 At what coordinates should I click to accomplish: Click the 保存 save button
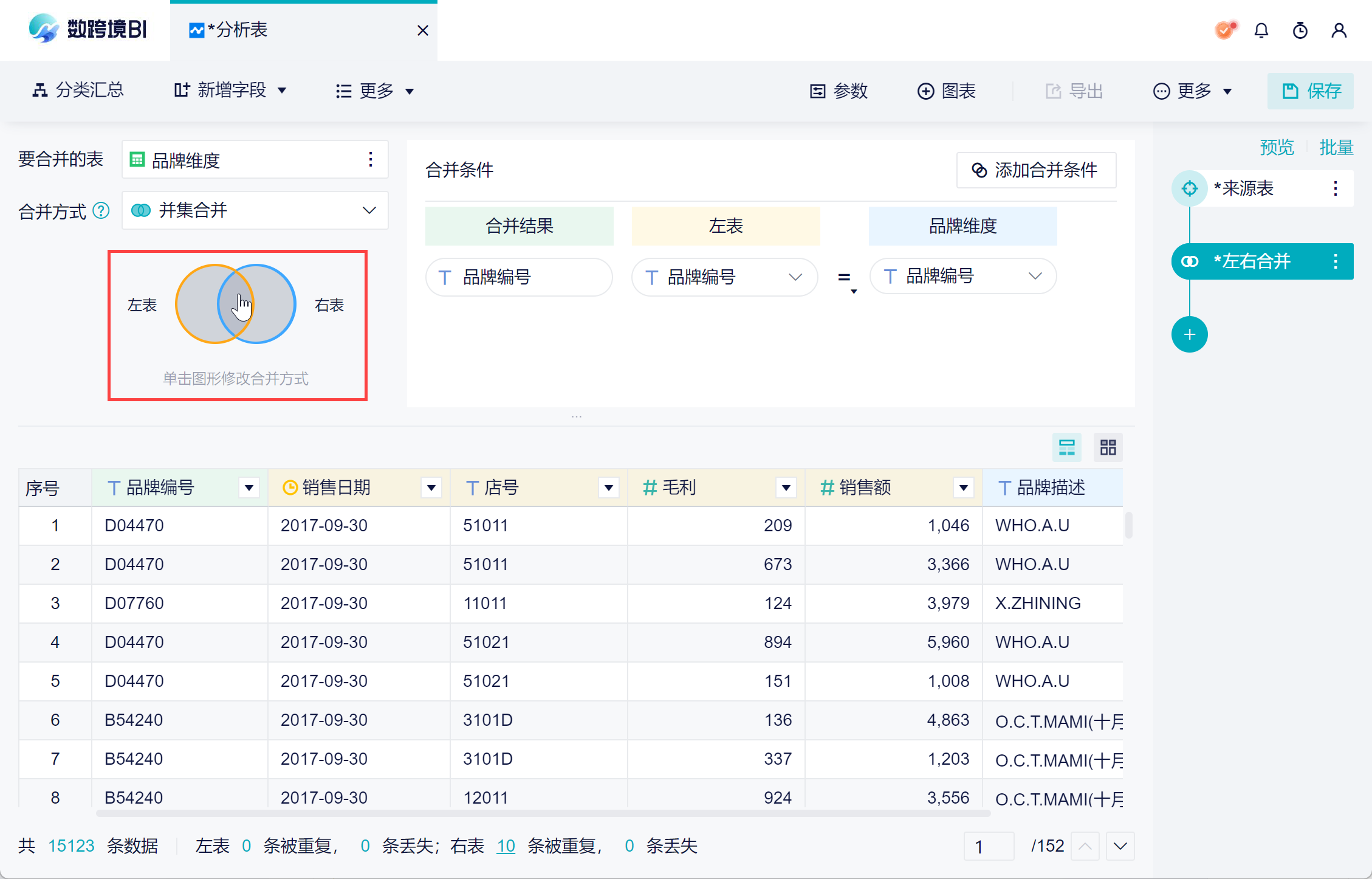pyautogui.click(x=1310, y=91)
